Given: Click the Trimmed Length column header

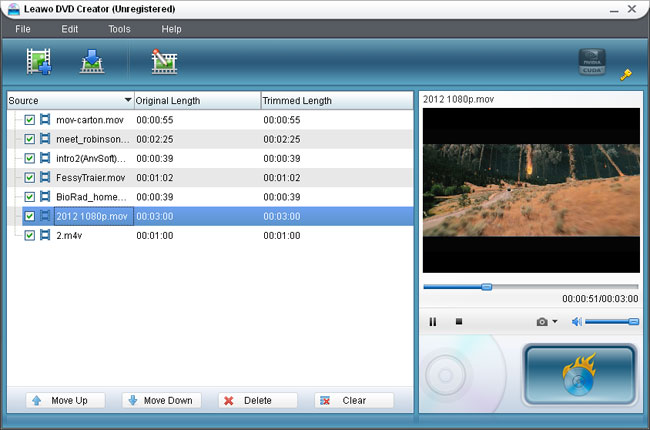Looking at the screenshot, I should click(337, 100).
